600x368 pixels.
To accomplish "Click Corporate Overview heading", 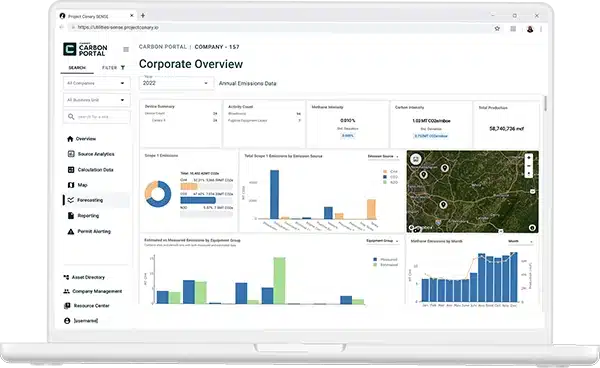I will tap(191, 64).
